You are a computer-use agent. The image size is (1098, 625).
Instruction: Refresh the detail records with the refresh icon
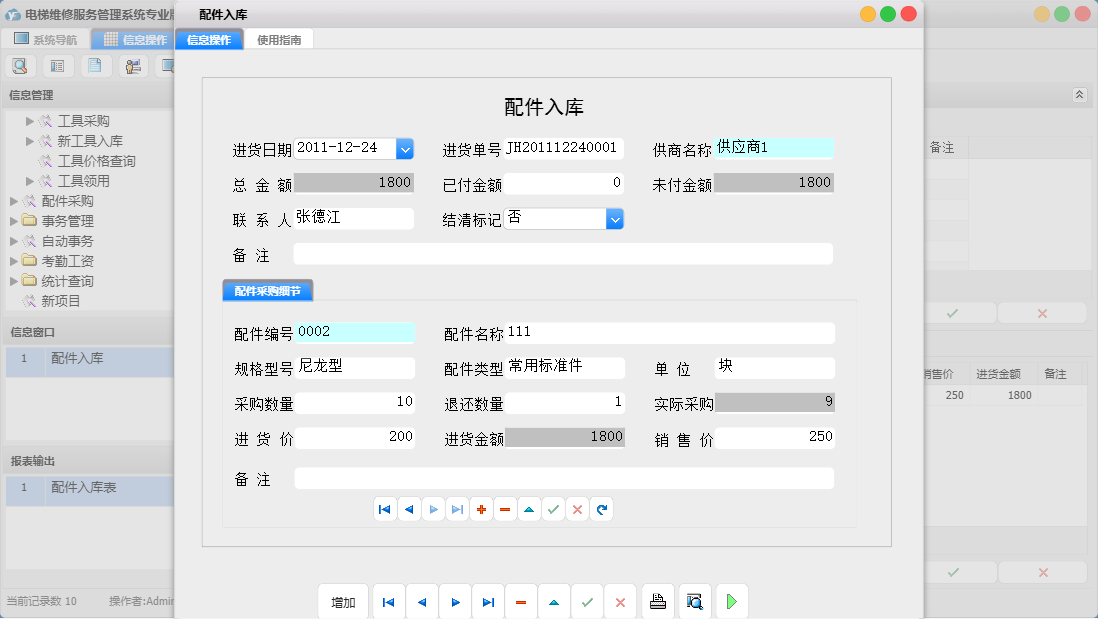[601, 509]
